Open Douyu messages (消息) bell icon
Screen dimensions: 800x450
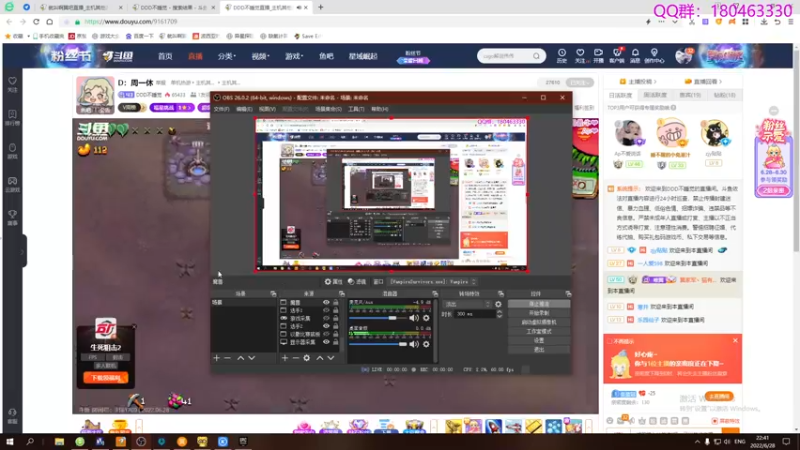click(635, 56)
